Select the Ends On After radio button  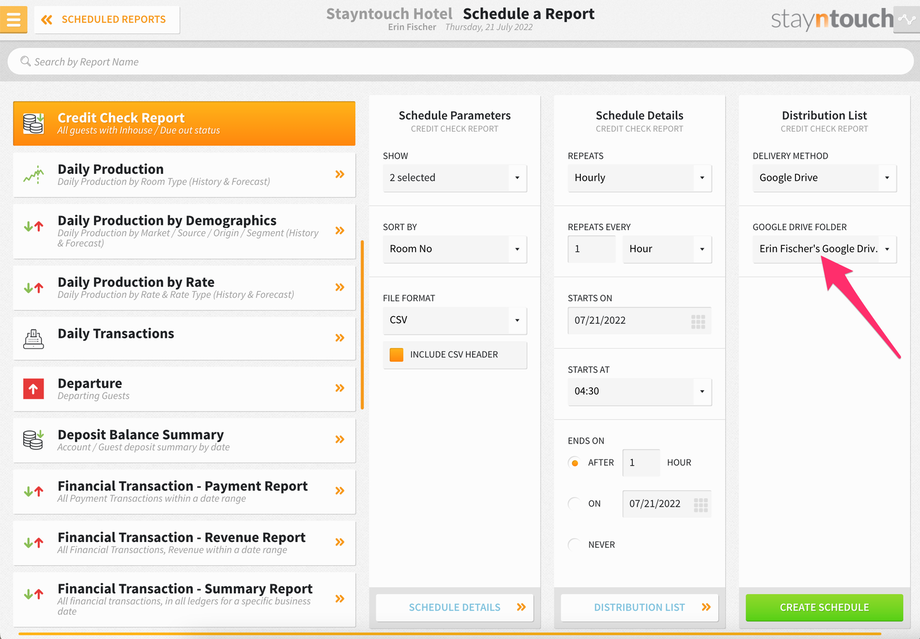pos(574,462)
